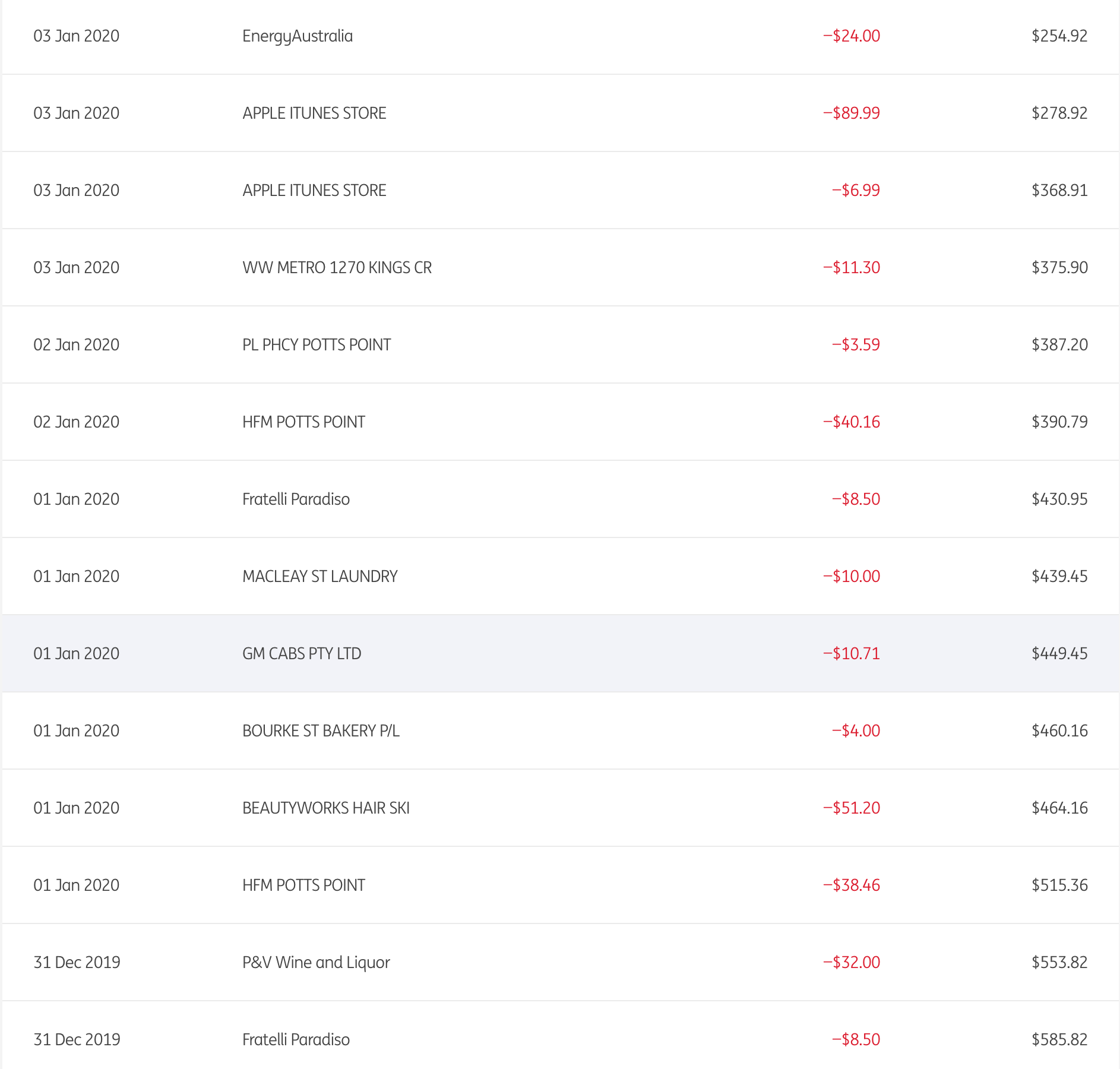This screenshot has height=1069, width=1120.
Task: Select the highlighted GM Cabs Pty Ltd row
Action: [x=302, y=654]
